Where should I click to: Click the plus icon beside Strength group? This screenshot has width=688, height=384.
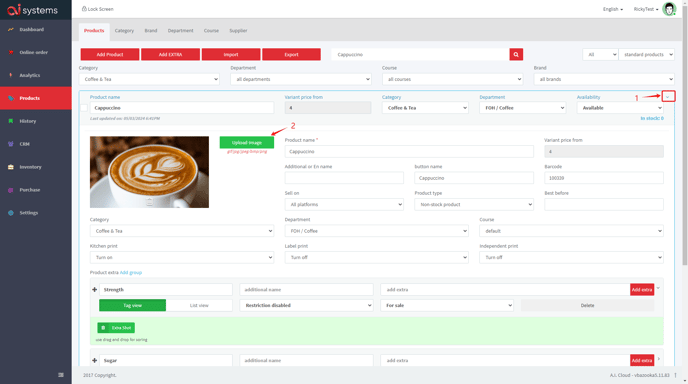(94, 290)
